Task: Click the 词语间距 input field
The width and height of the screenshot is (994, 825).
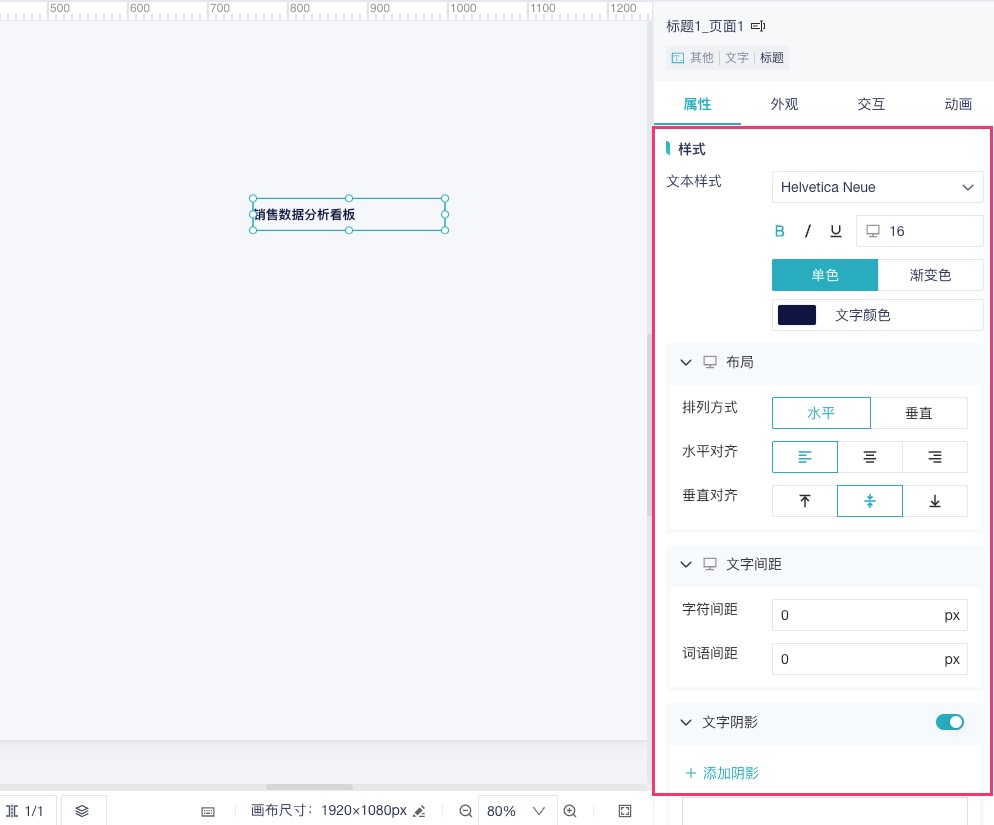Action: (870, 659)
